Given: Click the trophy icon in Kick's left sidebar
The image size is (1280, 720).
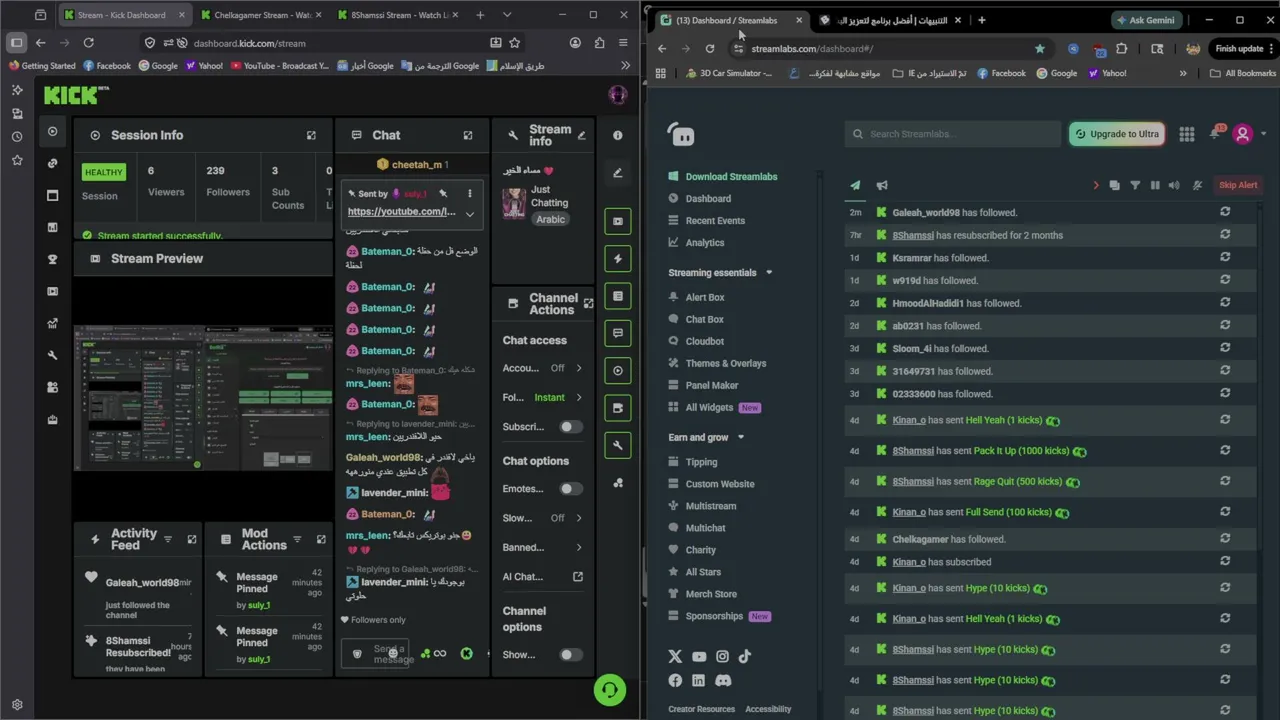Looking at the screenshot, I should [53, 259].
